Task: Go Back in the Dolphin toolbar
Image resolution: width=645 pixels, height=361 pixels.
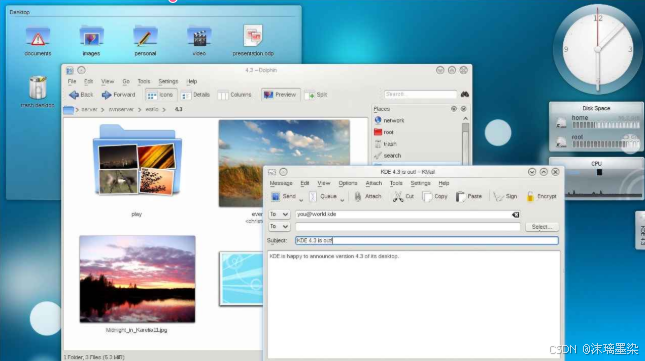Action: point(81,95)
